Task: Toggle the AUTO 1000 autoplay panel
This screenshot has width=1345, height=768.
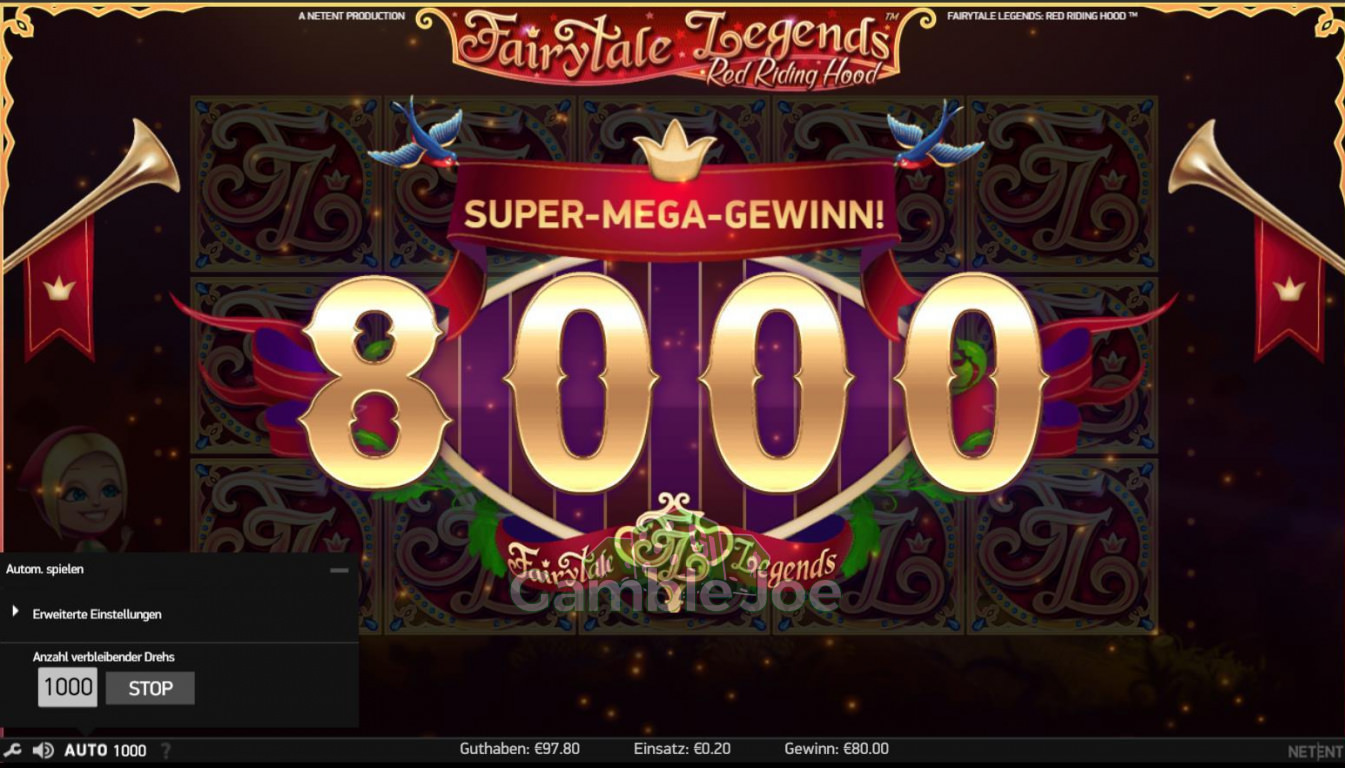Action: [x=105, y=750]
